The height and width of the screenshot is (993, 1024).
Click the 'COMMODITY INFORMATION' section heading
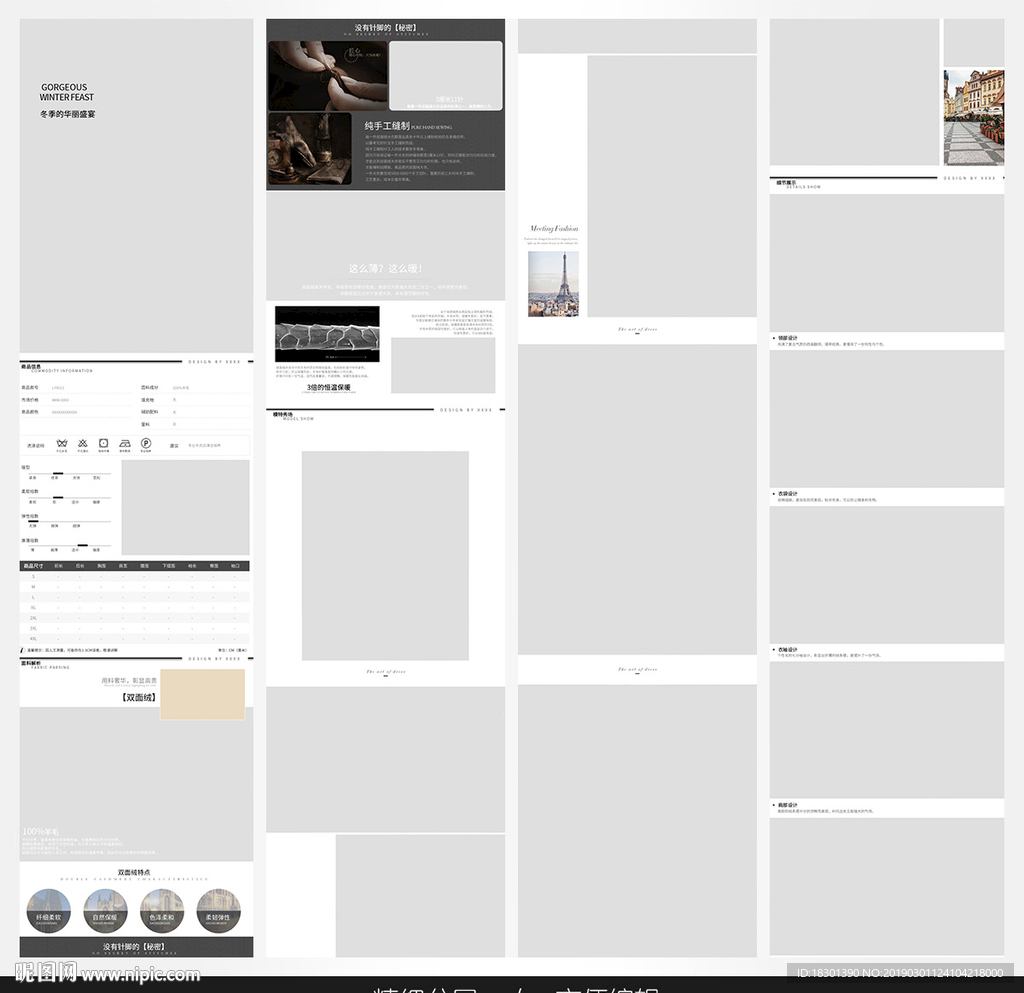tap(62, 371)
